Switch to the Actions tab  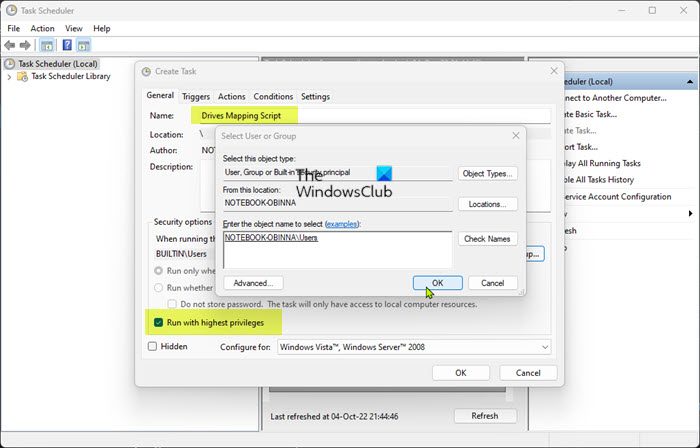point(231,97)
